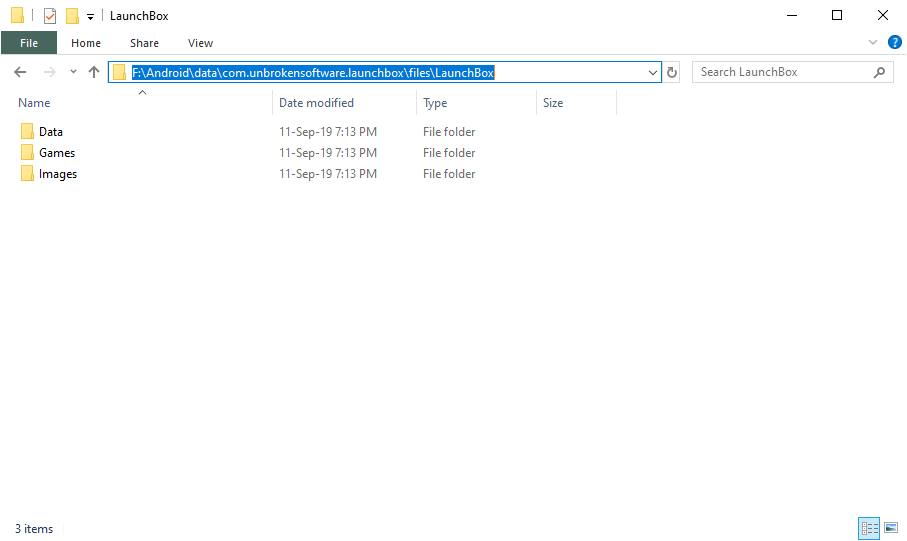Click the Images folder icon
907x541 pixels.
[27, 174]
